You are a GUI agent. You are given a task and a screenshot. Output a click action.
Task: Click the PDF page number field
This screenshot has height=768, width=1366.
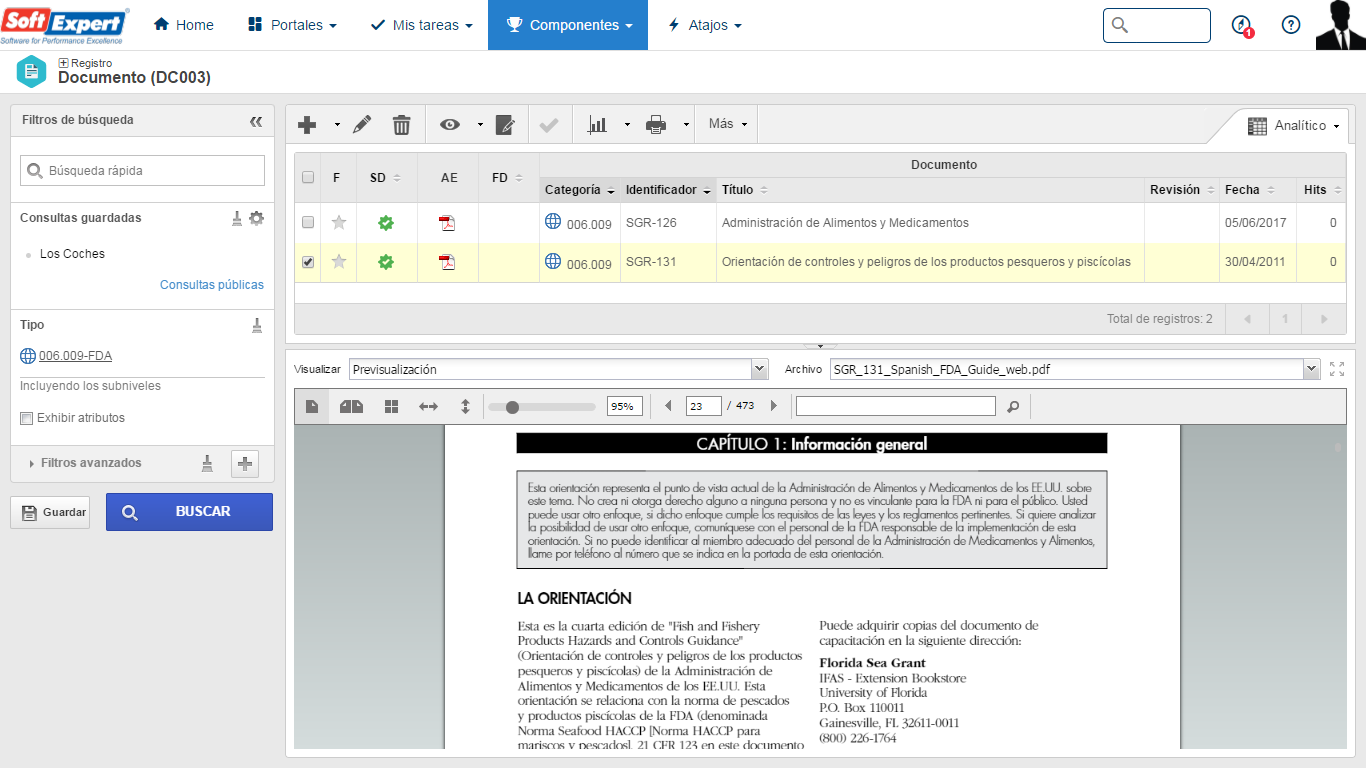pos(703,406)
